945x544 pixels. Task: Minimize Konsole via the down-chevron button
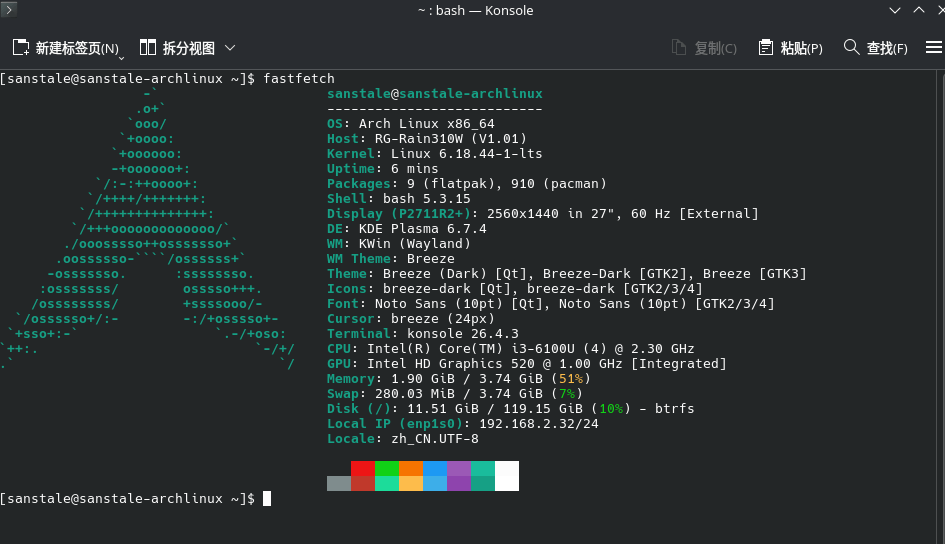coord(895,10)
